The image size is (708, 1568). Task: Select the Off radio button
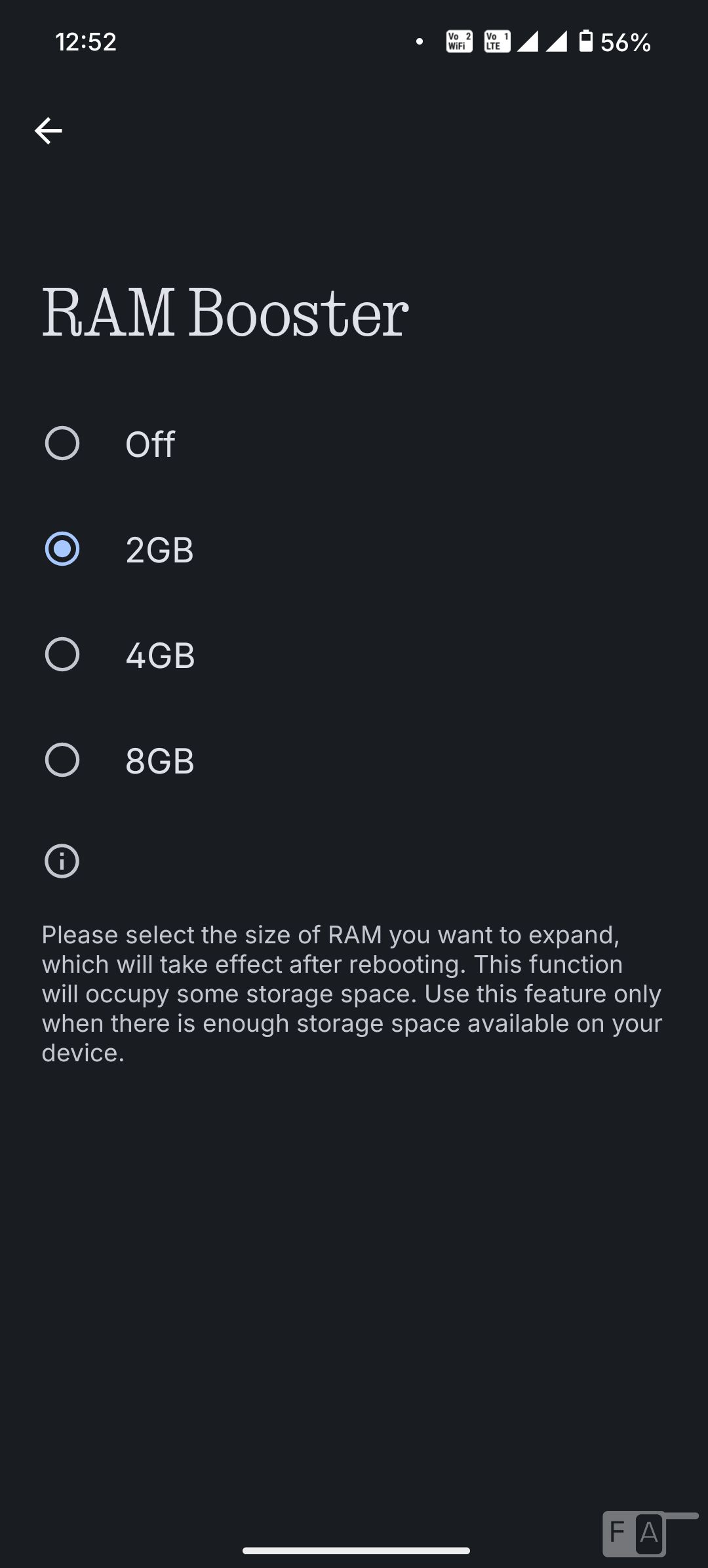(x=62, y=444)
